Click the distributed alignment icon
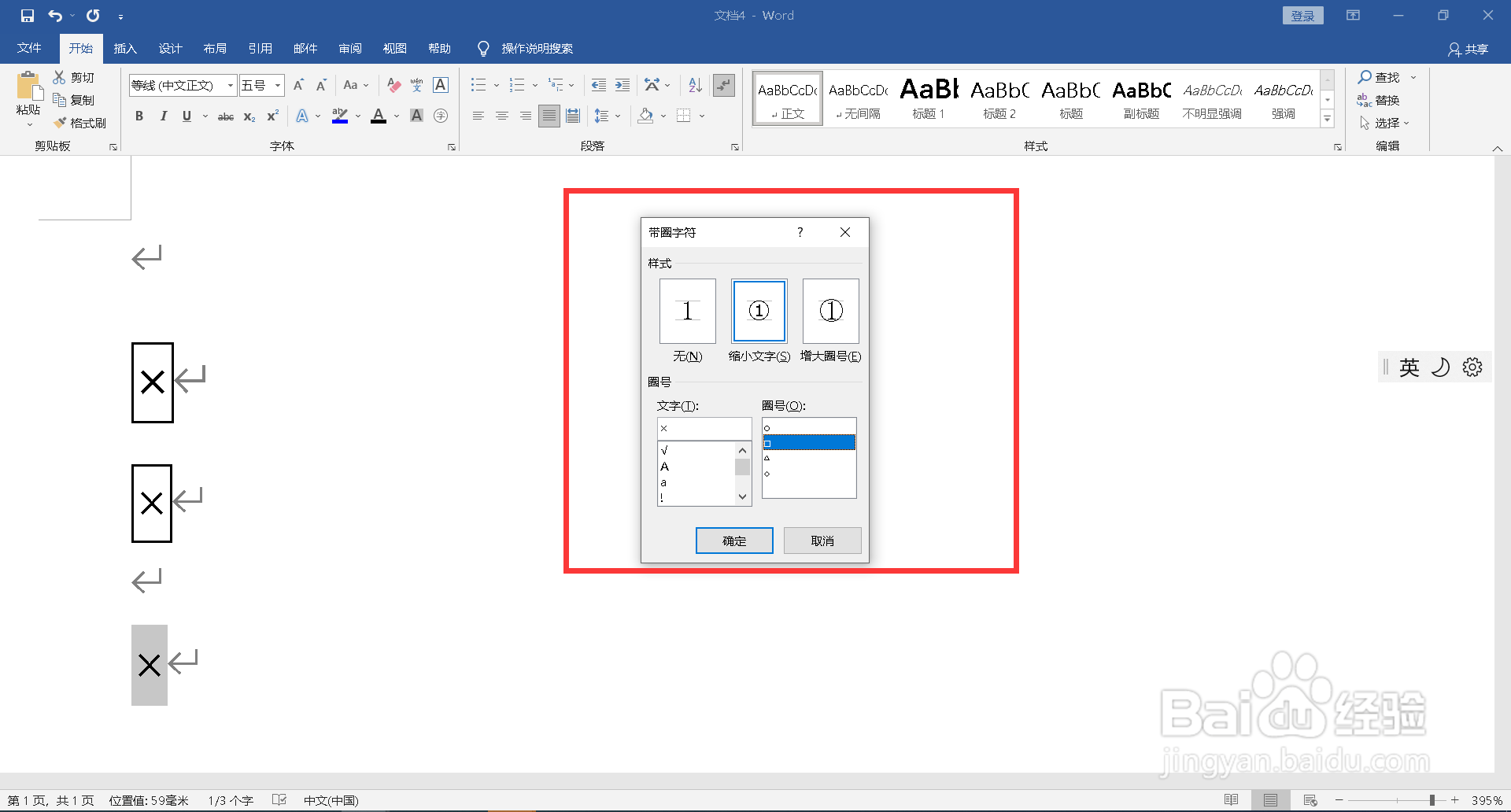This screenshot has height=812, width=1511. [x=573, y=116]
